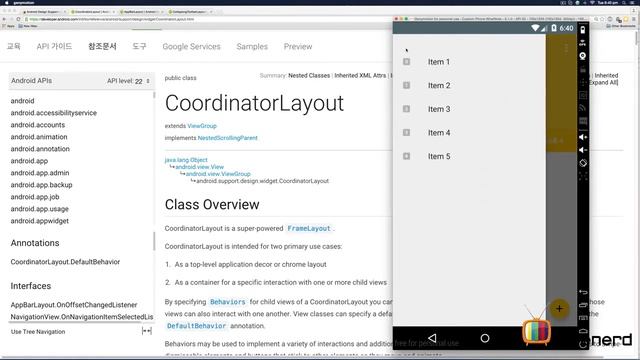
Task: Click Genymotion sidebar recent apps key
Action: tap(583, 305)
